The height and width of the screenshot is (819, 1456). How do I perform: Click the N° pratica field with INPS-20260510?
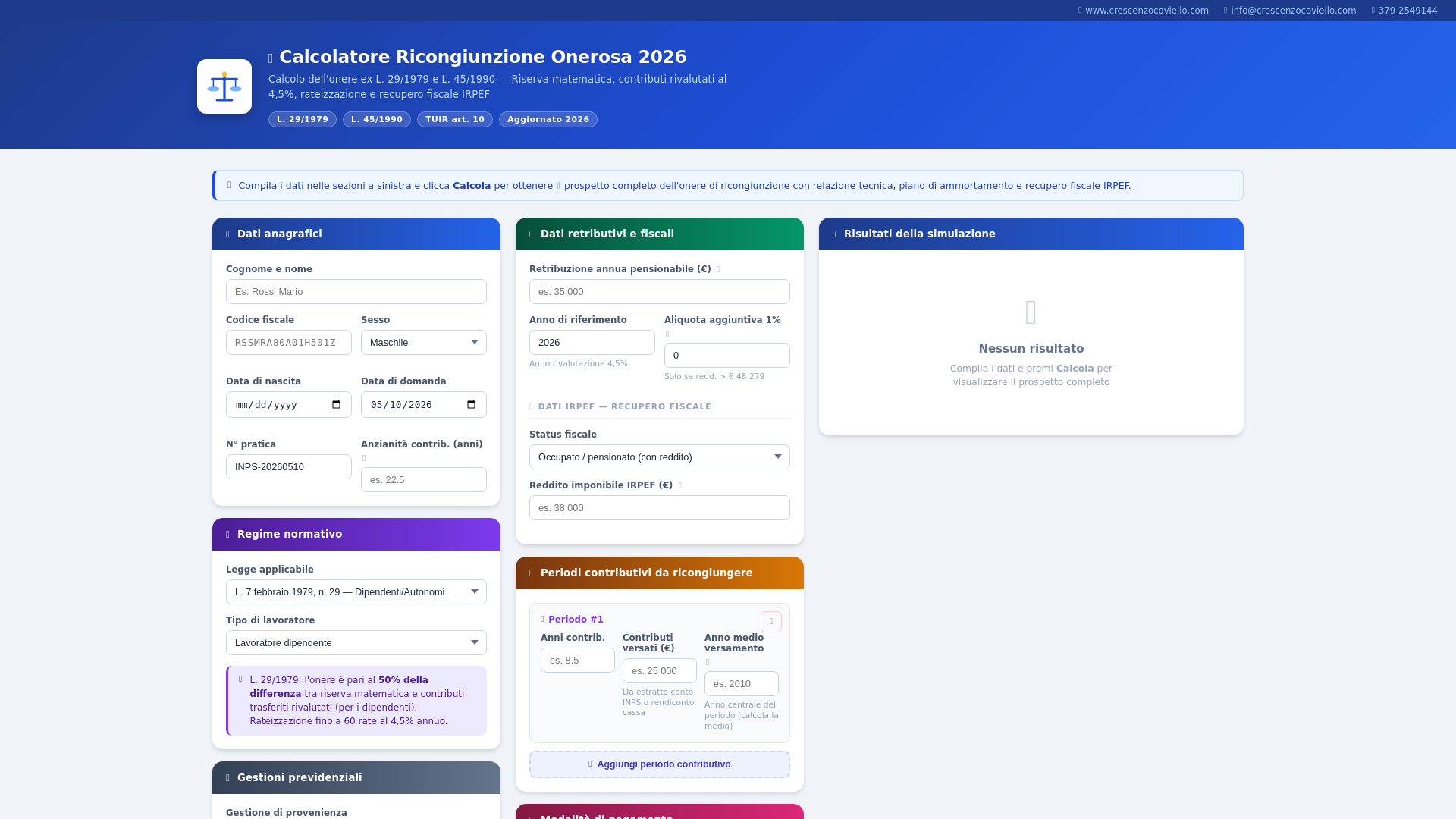click(289, 467)
